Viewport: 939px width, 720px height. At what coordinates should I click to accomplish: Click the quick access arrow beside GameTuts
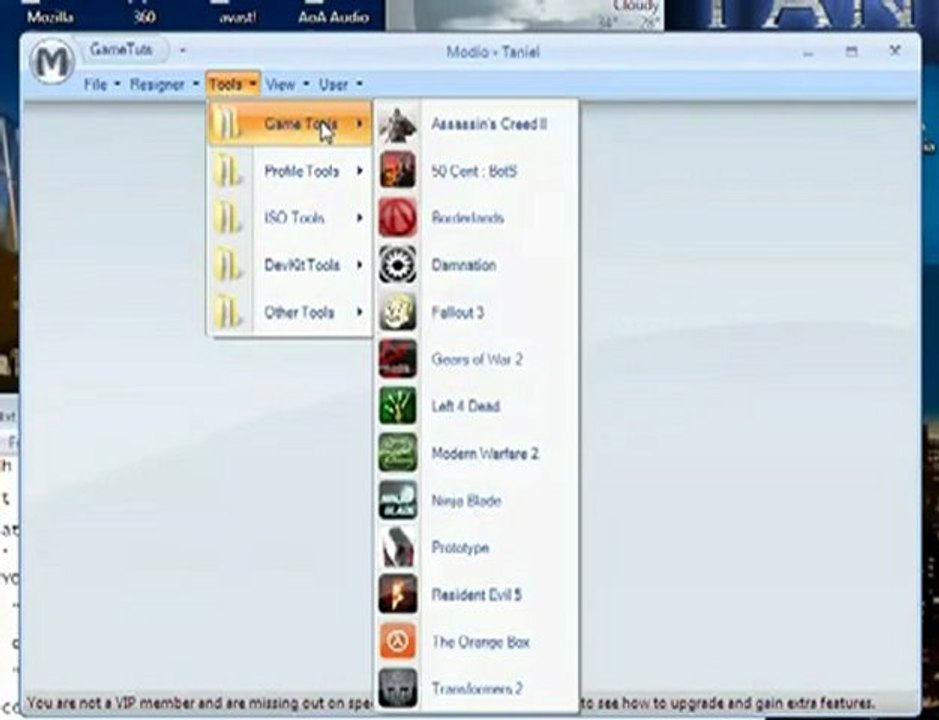click(x=183, y=50)
